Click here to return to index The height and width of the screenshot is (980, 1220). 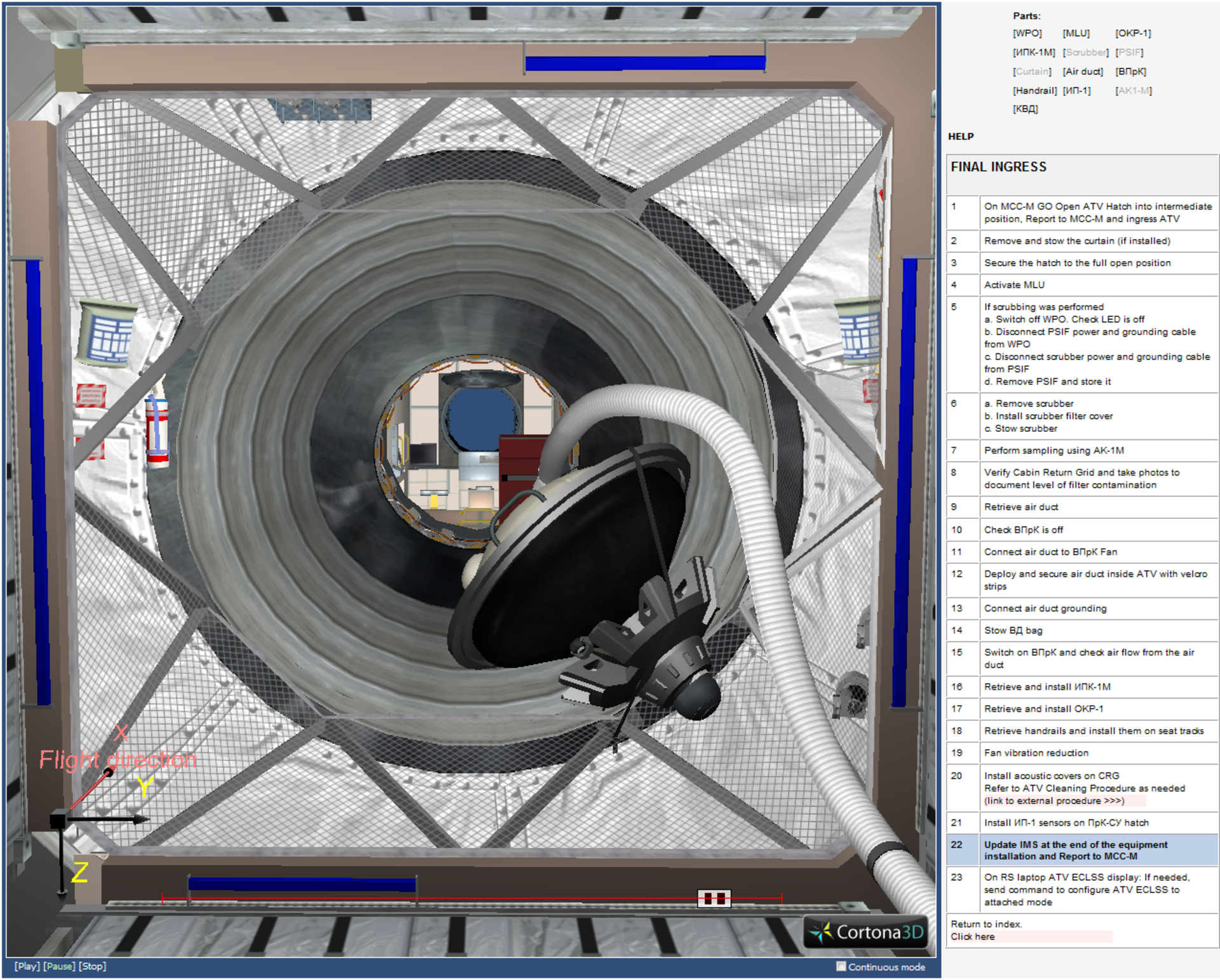pyautogui.click(x=972, y=936)
